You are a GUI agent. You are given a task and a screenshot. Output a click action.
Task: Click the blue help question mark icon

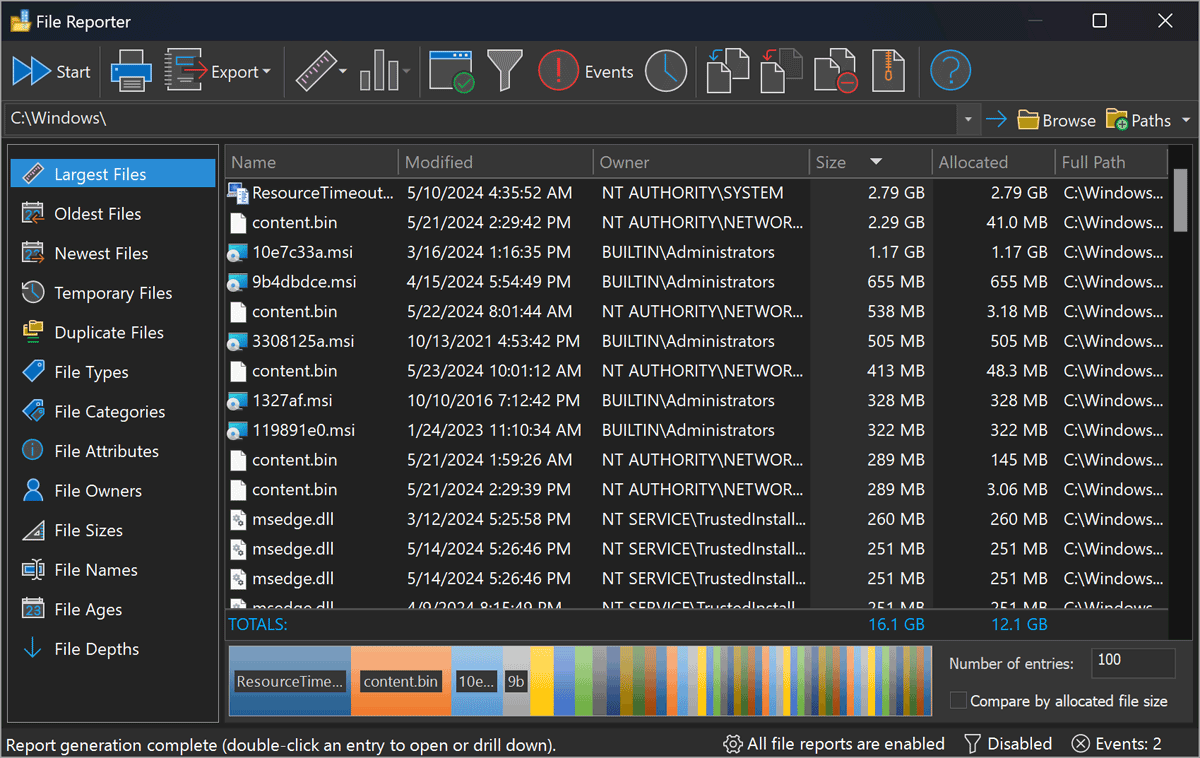pos(950,71)
